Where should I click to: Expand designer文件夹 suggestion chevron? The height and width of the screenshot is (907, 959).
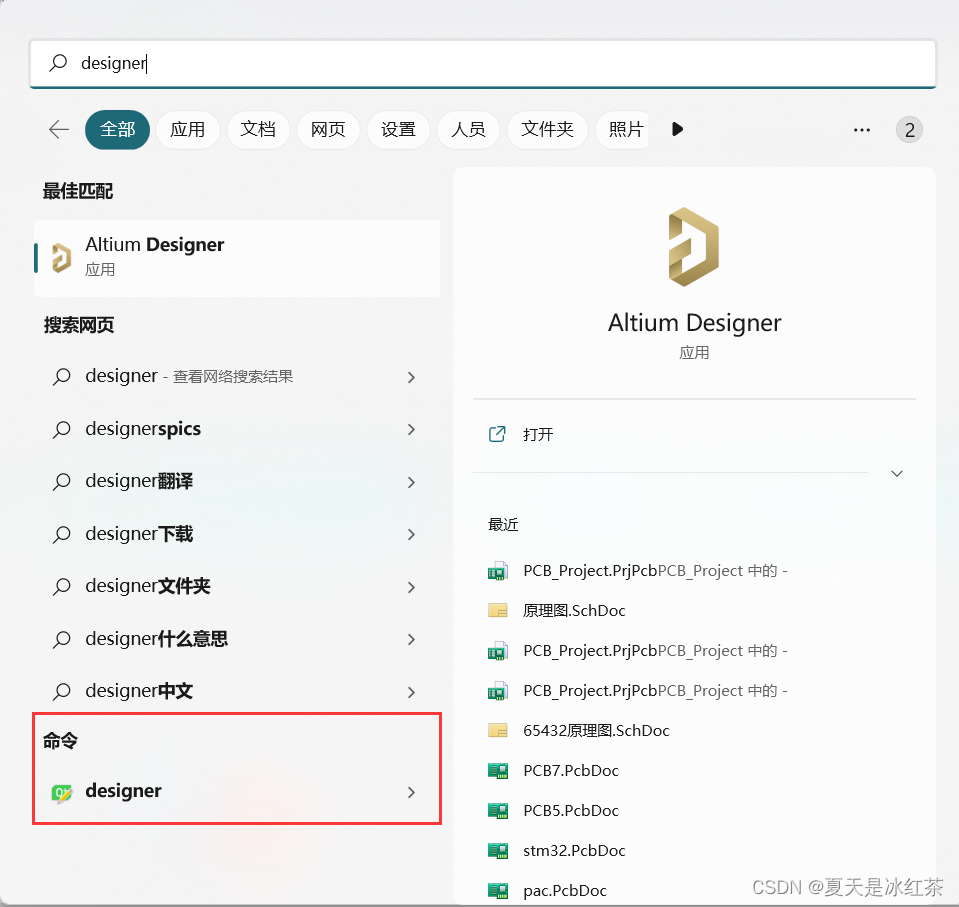(412, 587)
